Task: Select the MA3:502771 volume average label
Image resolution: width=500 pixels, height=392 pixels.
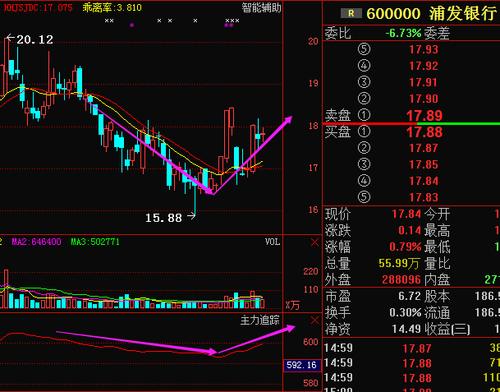Action: click(95, 242)
